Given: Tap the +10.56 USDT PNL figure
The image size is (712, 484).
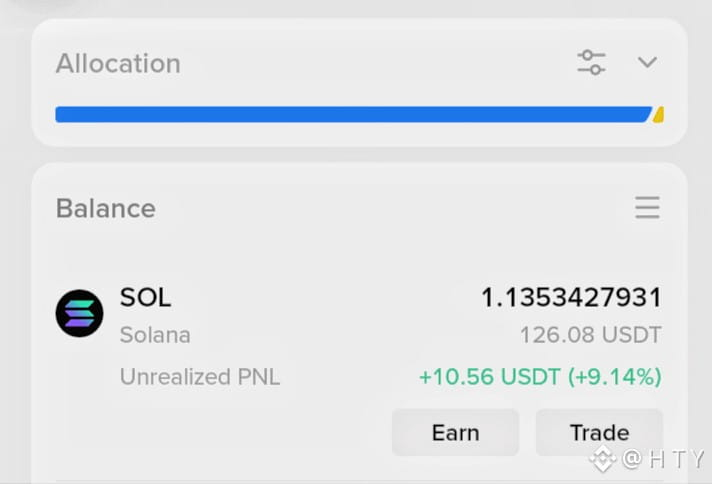Looking at the screenshot, I should point(490,377).
